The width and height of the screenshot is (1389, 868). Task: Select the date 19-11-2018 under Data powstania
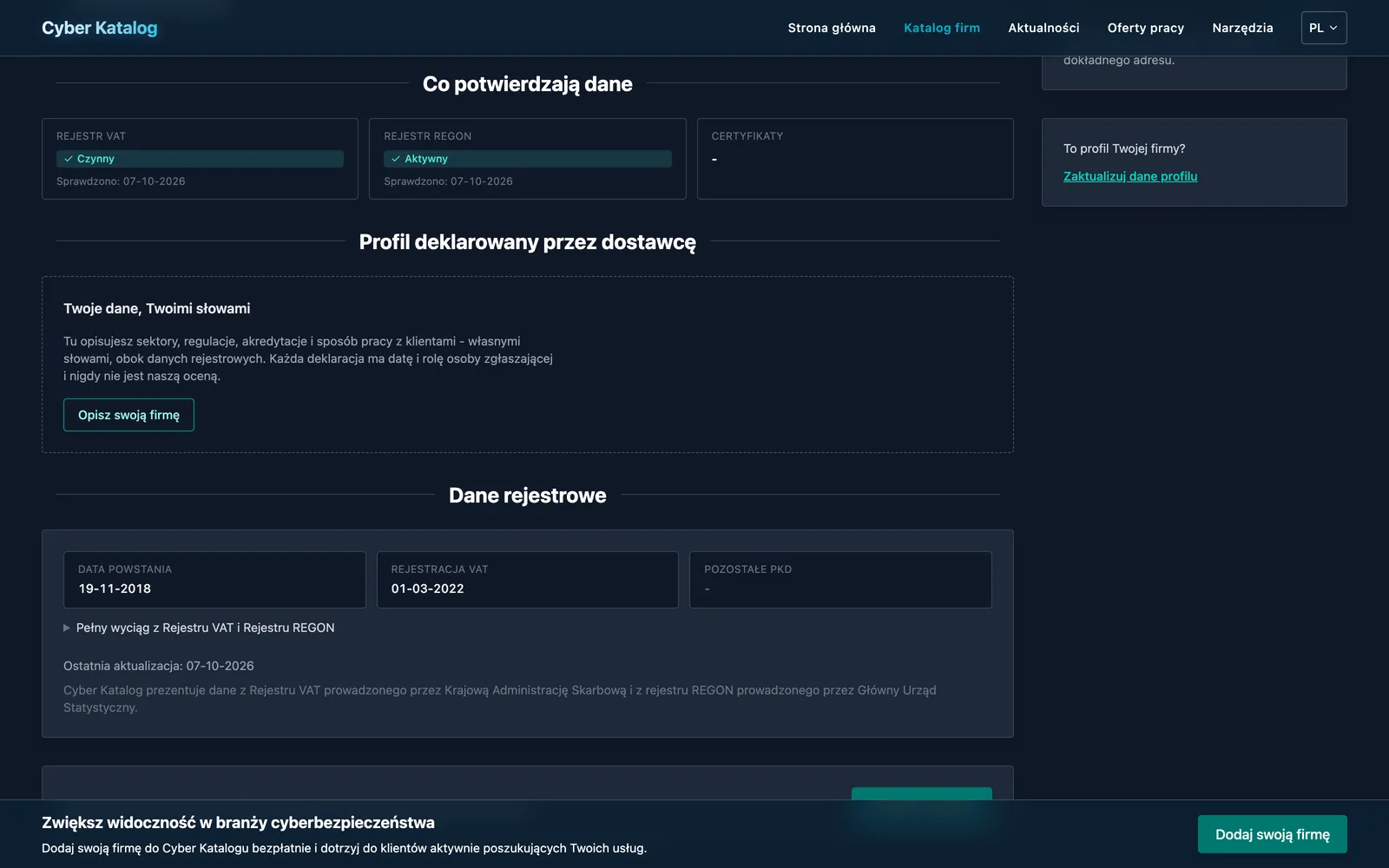(x=115, y=589)
